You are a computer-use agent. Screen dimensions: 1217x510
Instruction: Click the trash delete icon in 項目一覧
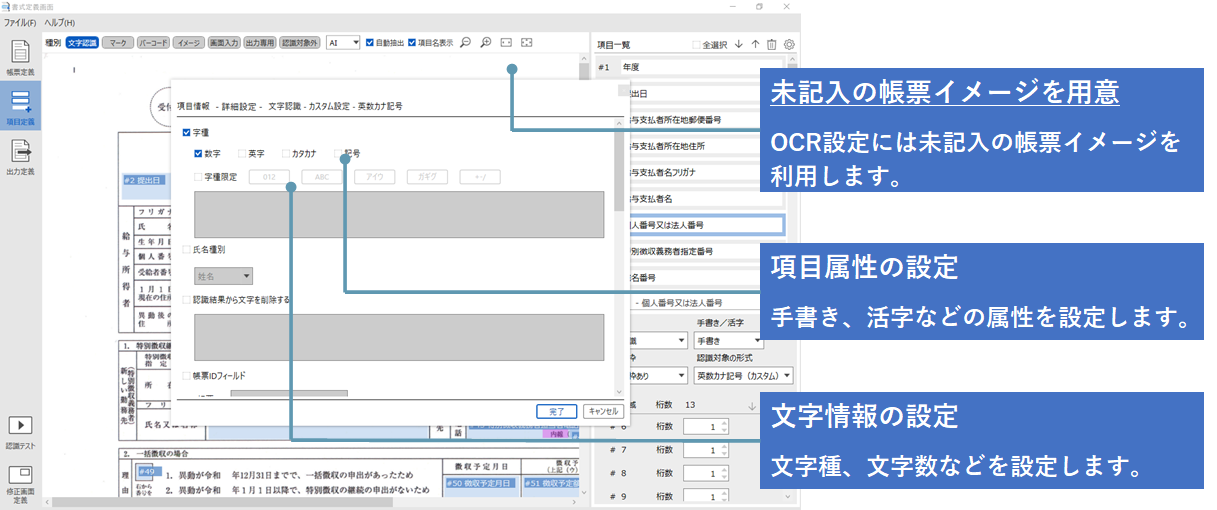(x=771, y=44)
